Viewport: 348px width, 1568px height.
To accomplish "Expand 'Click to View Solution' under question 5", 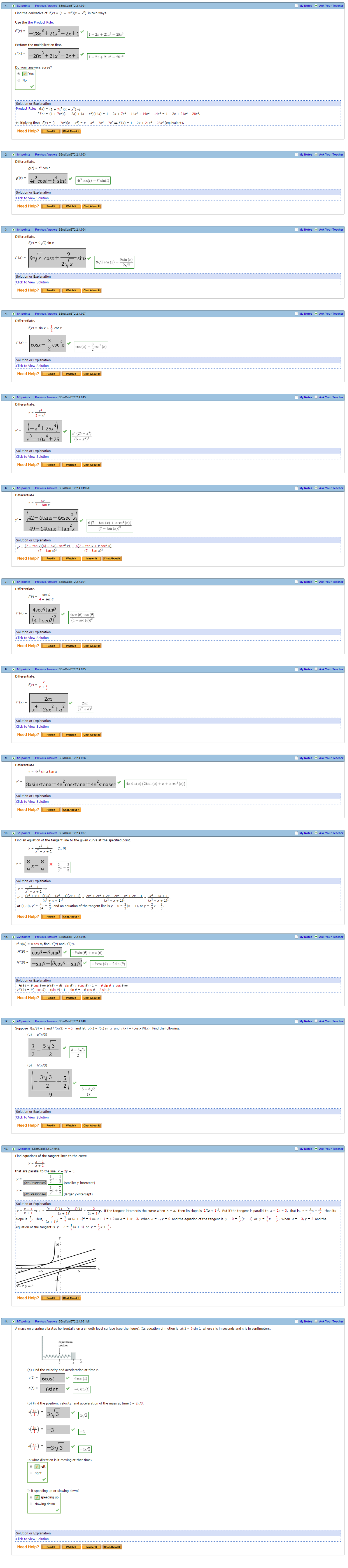I will click(32, 457).
